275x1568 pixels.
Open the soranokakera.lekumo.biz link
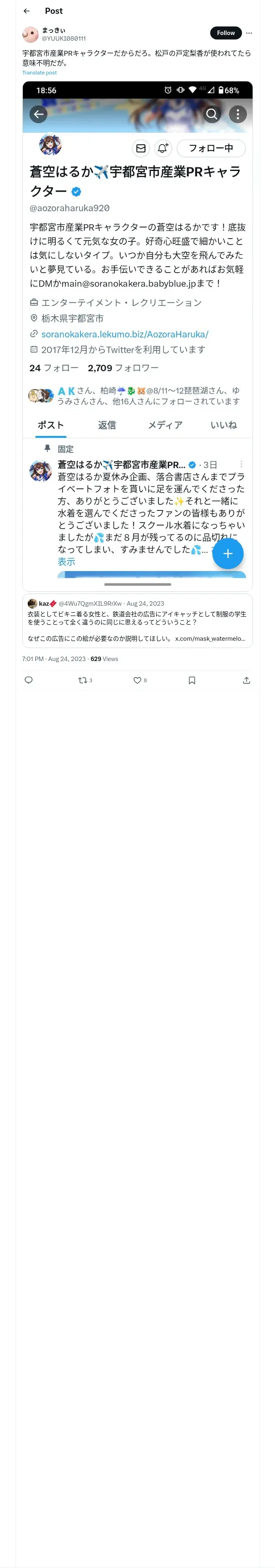(x=124, y=334)
